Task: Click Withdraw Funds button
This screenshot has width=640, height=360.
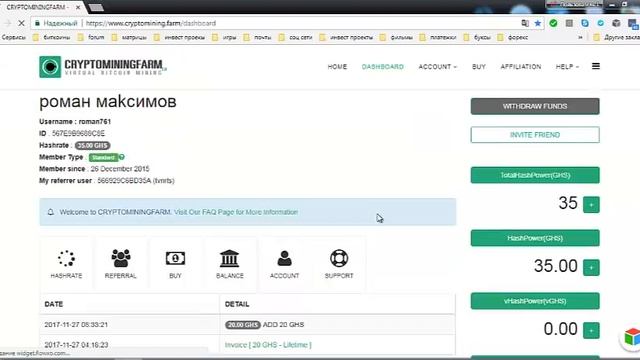Action: 535,106
